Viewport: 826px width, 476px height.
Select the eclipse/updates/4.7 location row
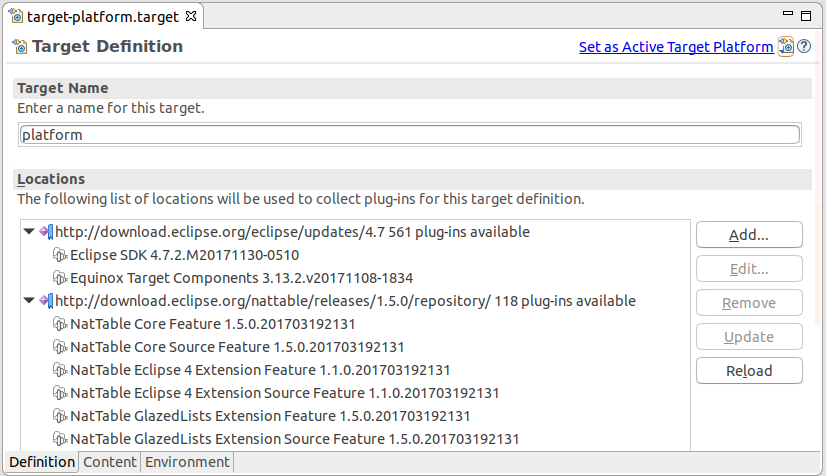point(292,232)
